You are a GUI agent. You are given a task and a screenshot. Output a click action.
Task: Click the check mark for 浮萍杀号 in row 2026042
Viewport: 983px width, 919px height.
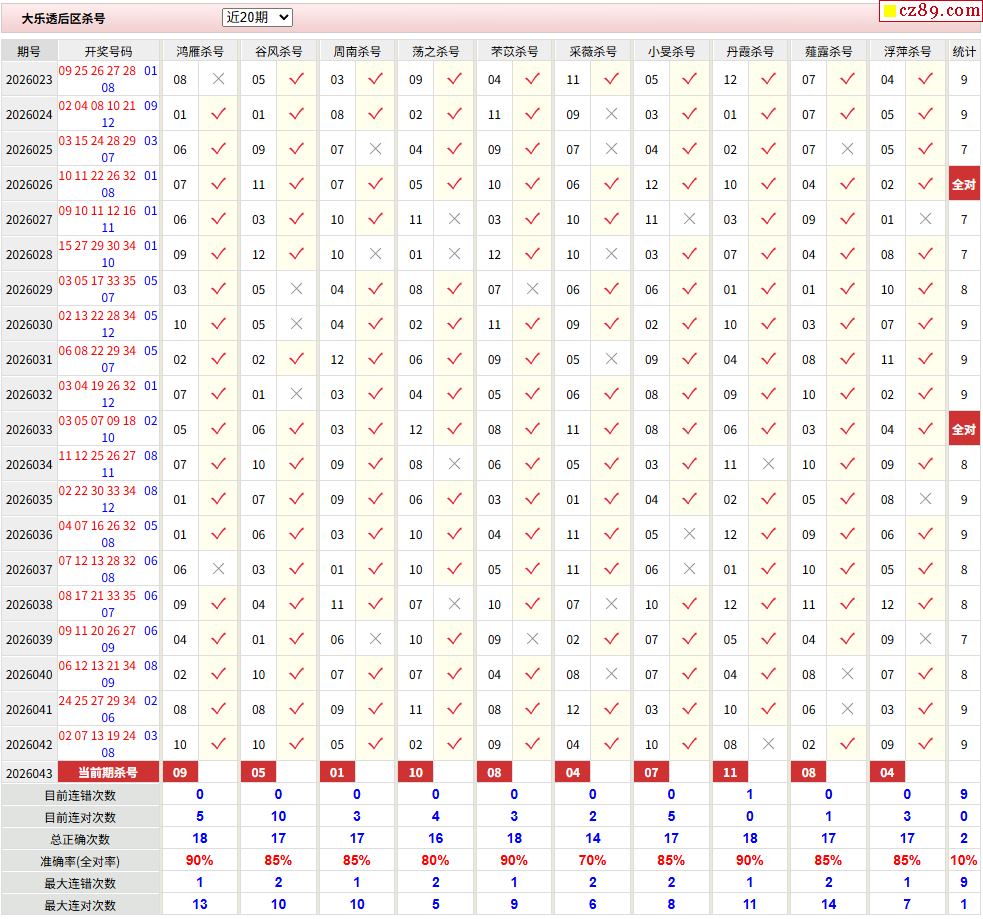click(x=925, y=744)
